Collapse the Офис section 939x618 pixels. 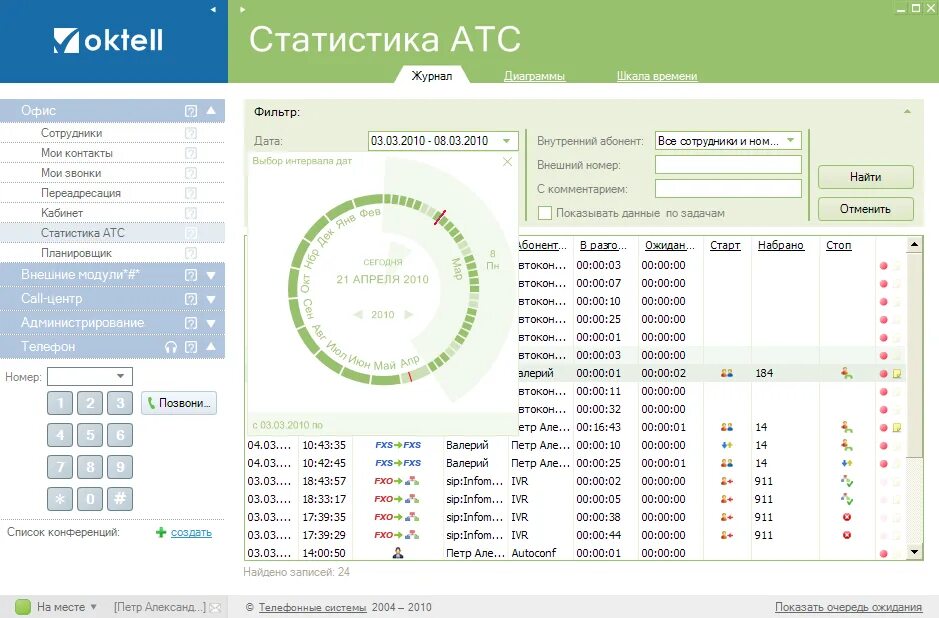211,111
